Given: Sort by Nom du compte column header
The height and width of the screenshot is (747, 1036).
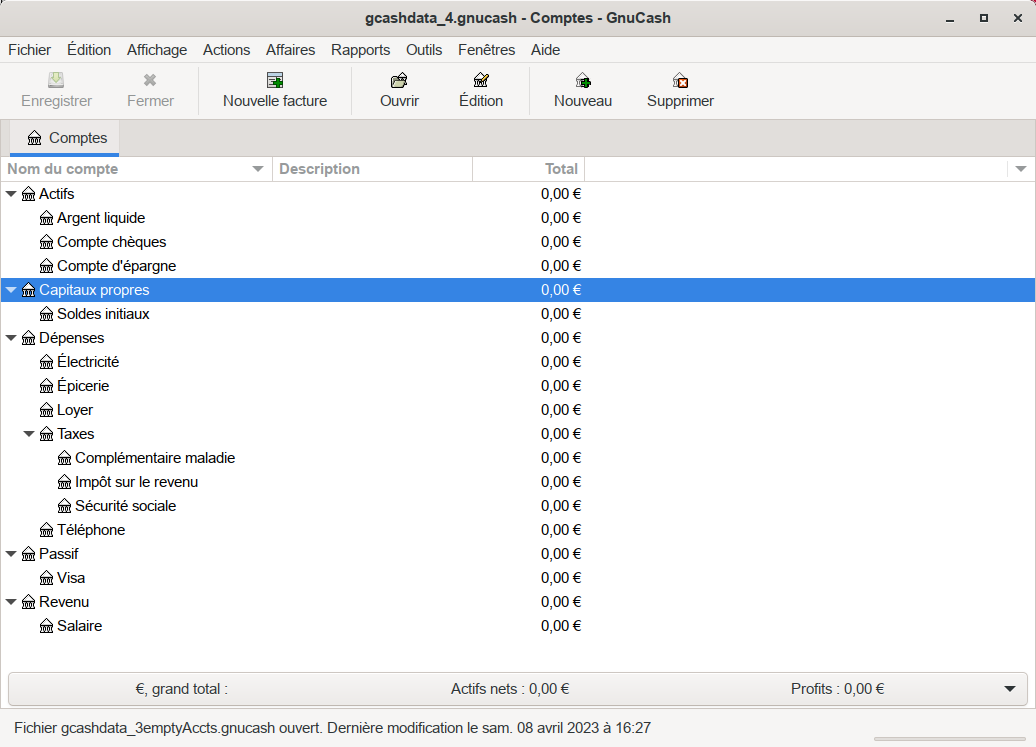Looking at the screenshot, I should point(130,169).
